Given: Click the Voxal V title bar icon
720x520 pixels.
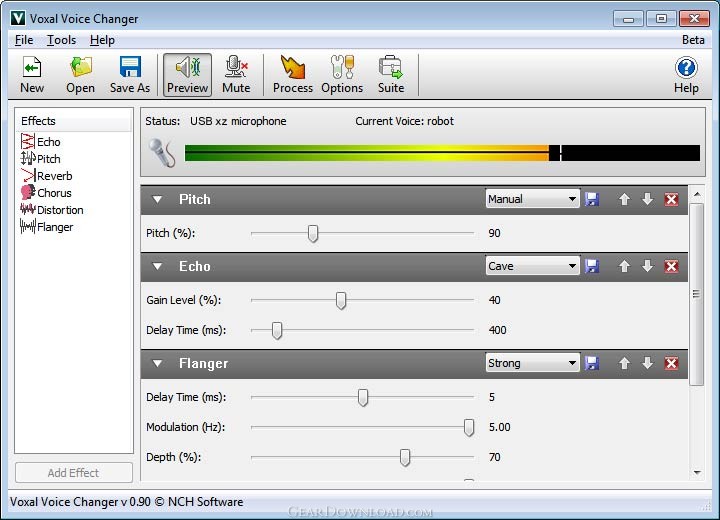Looking at the screenshot, I should [x=18, y=18].
